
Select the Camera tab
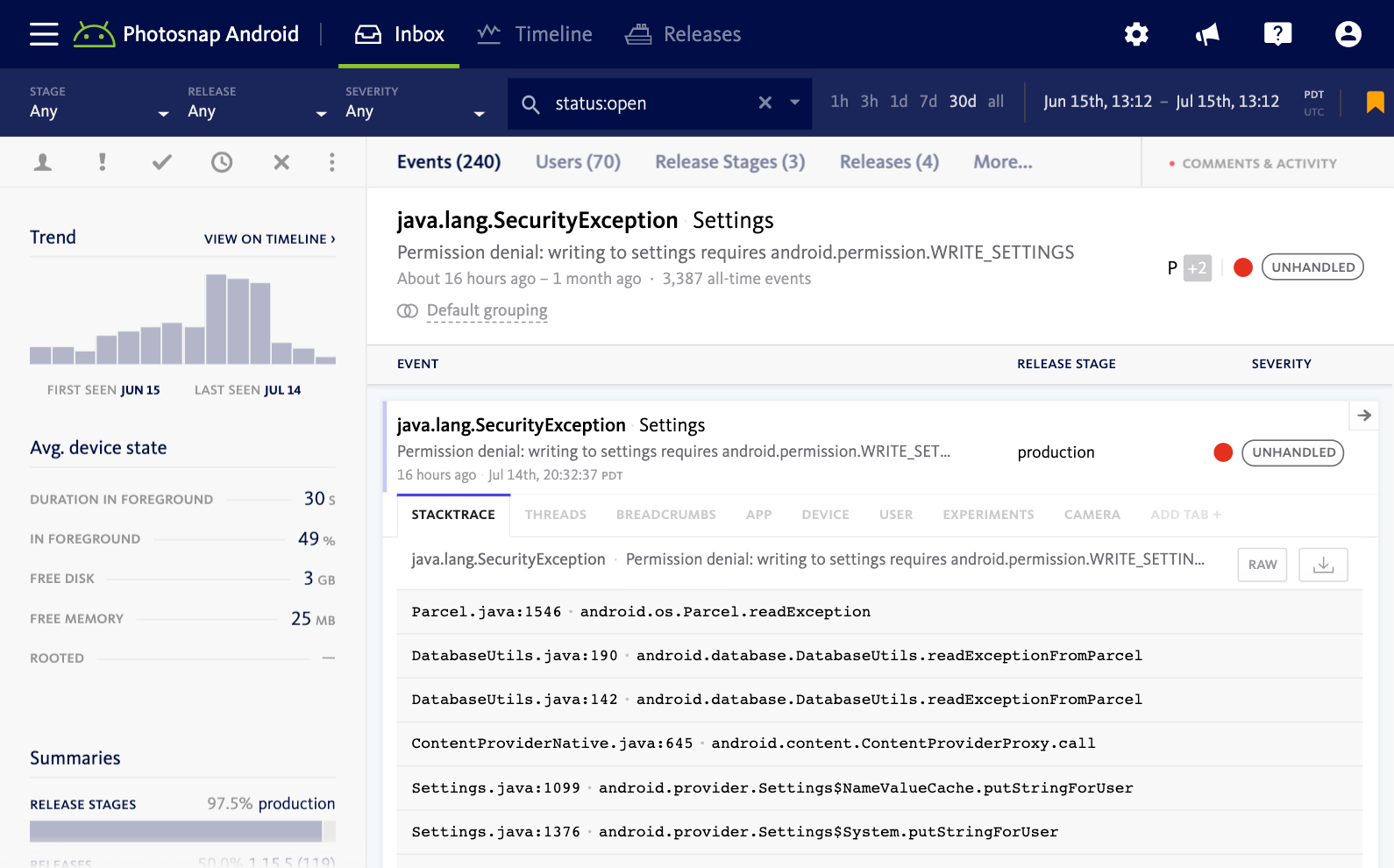tap(1092, 515)
